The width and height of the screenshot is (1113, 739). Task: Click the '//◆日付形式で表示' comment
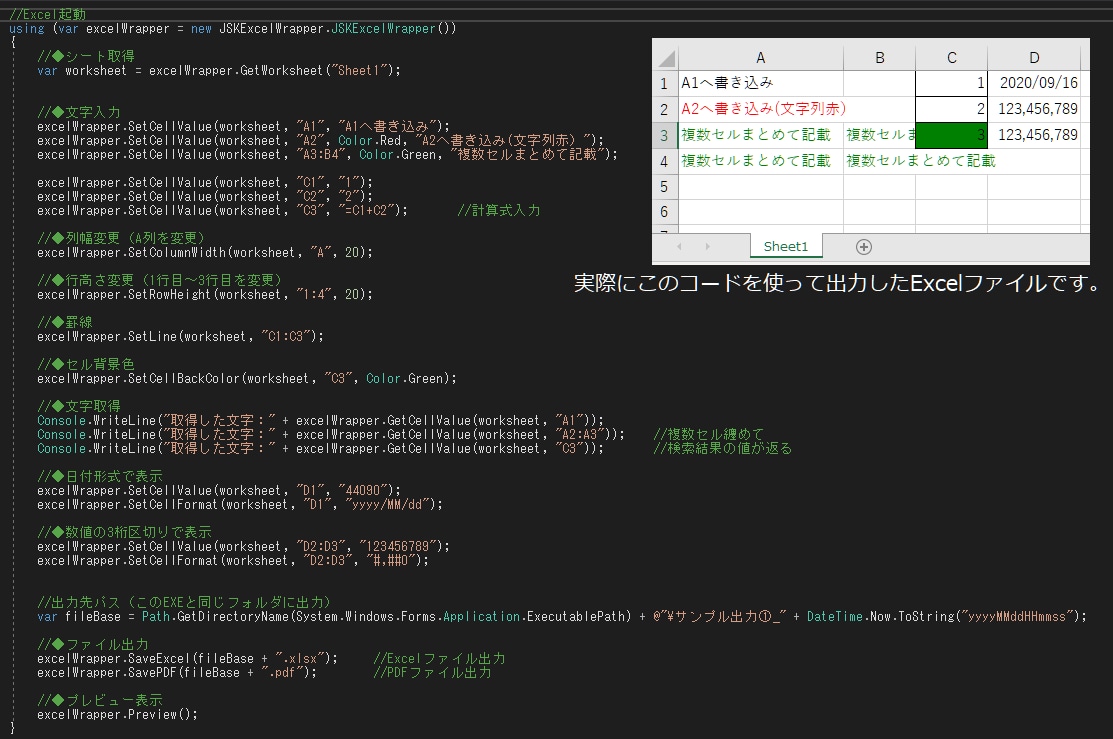pos(100,476)
